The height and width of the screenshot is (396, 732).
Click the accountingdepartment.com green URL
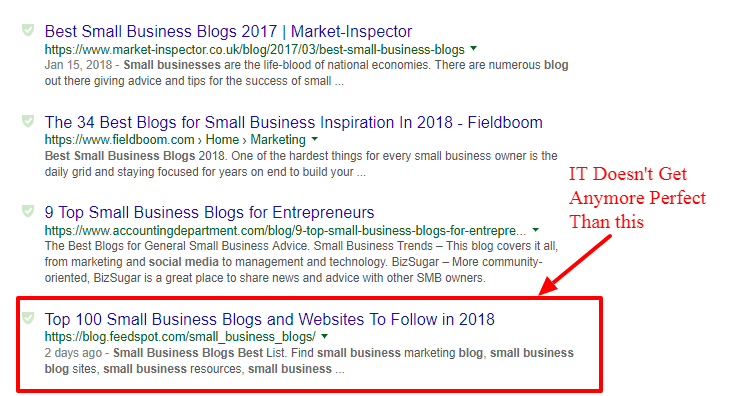(x=285, y=231)
